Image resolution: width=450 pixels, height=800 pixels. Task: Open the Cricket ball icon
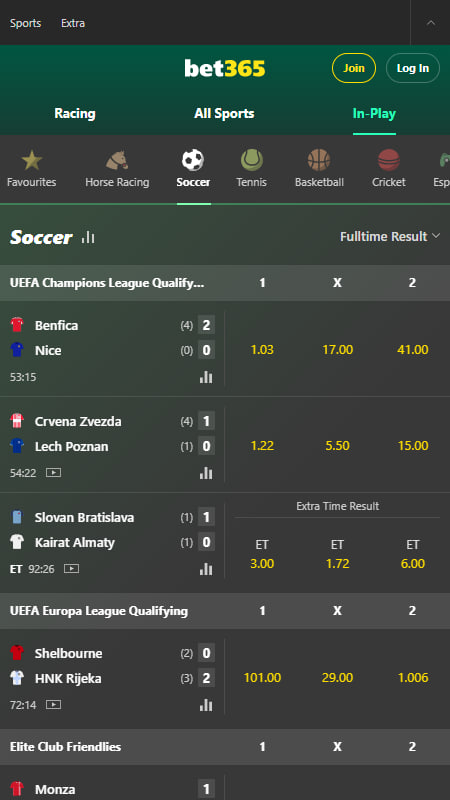point(389,160)
